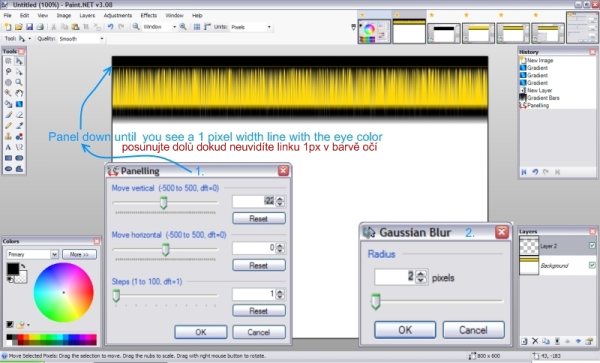Open the Units Pixels dropdown
Screen dimensions: 600x363
[251, 27]
